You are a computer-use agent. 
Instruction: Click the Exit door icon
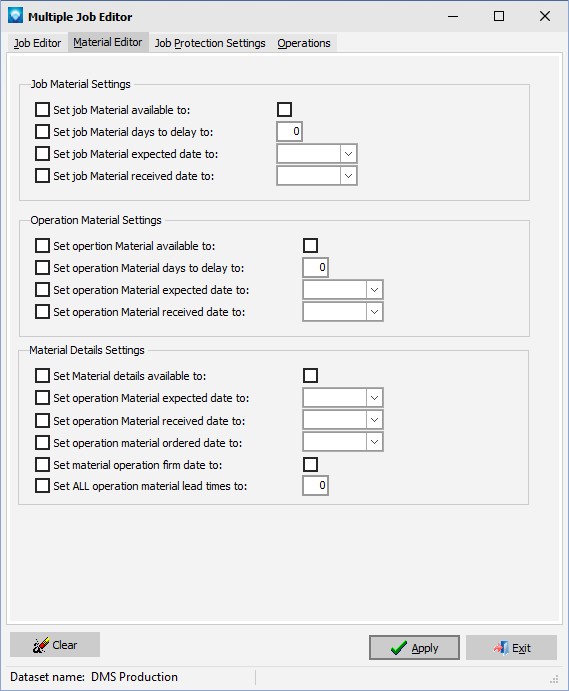[x=501, y=648]
